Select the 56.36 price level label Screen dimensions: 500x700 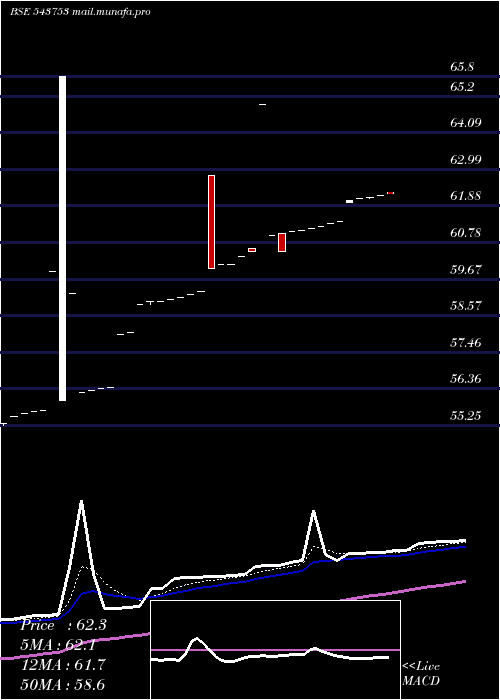(466, 379)
